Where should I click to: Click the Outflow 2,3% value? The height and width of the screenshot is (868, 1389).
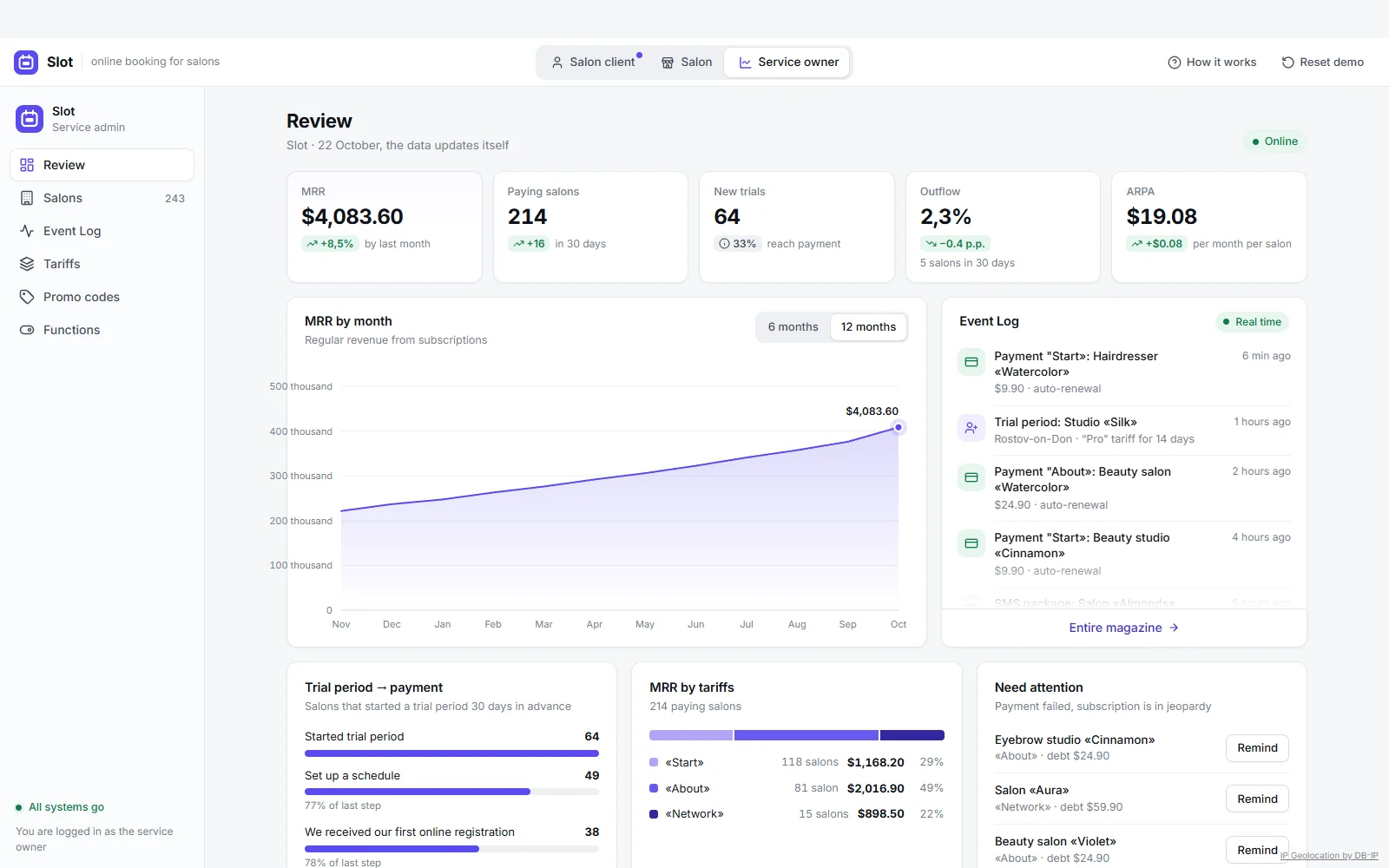[x=945, y=216]
